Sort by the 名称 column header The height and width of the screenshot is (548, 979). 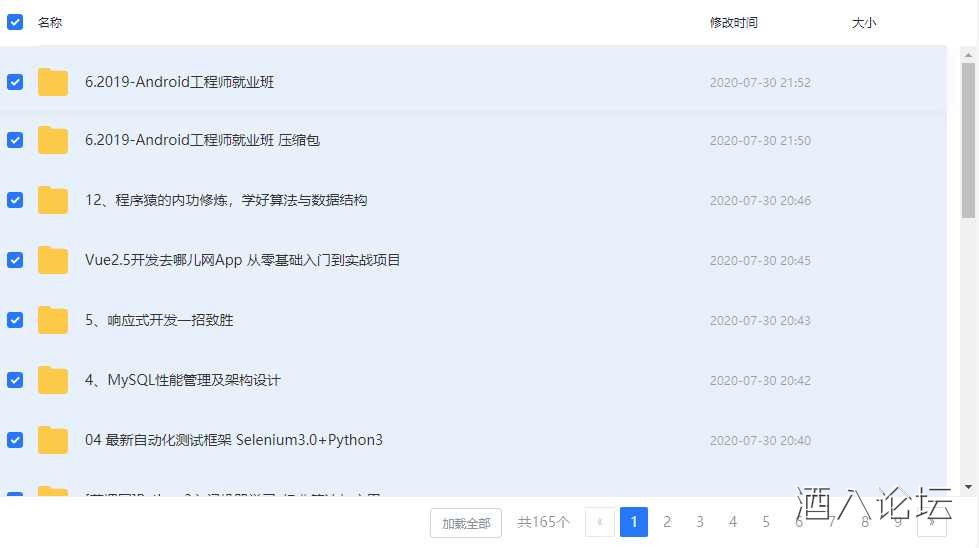[x=50, y=22]
